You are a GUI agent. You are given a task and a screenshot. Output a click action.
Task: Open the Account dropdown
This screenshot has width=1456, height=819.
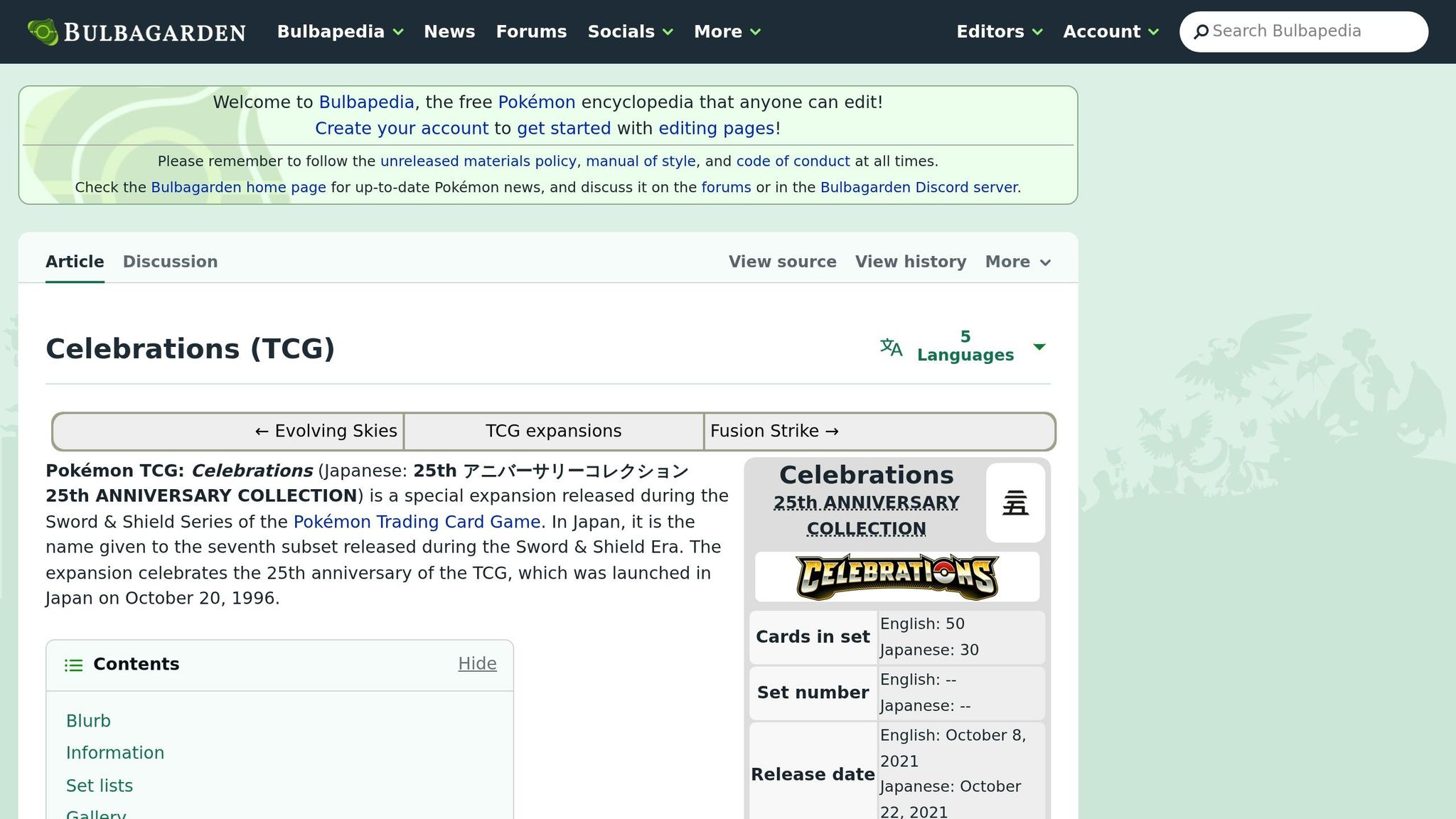coord(1111,32)
